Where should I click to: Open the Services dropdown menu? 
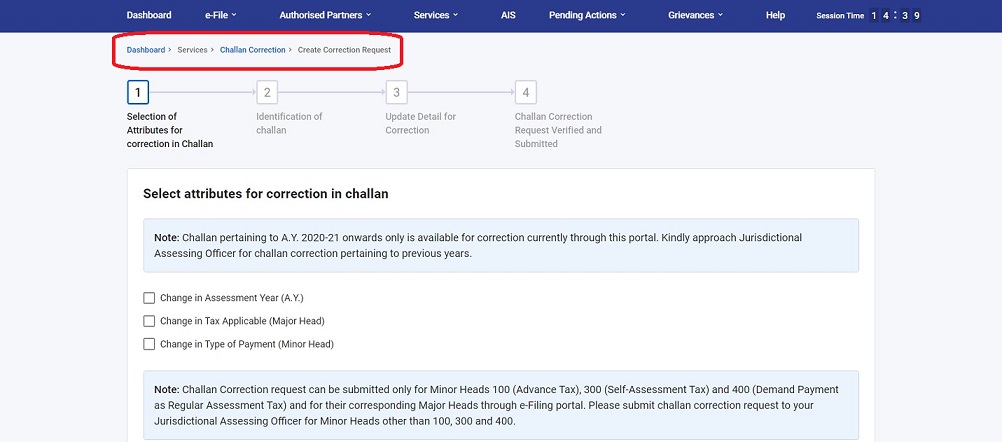(435, 15)
